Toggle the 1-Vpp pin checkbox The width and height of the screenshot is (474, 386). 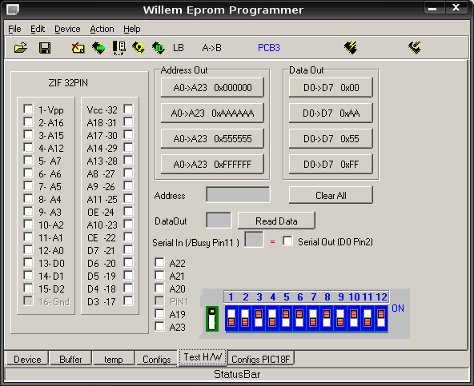click(28, 109)
